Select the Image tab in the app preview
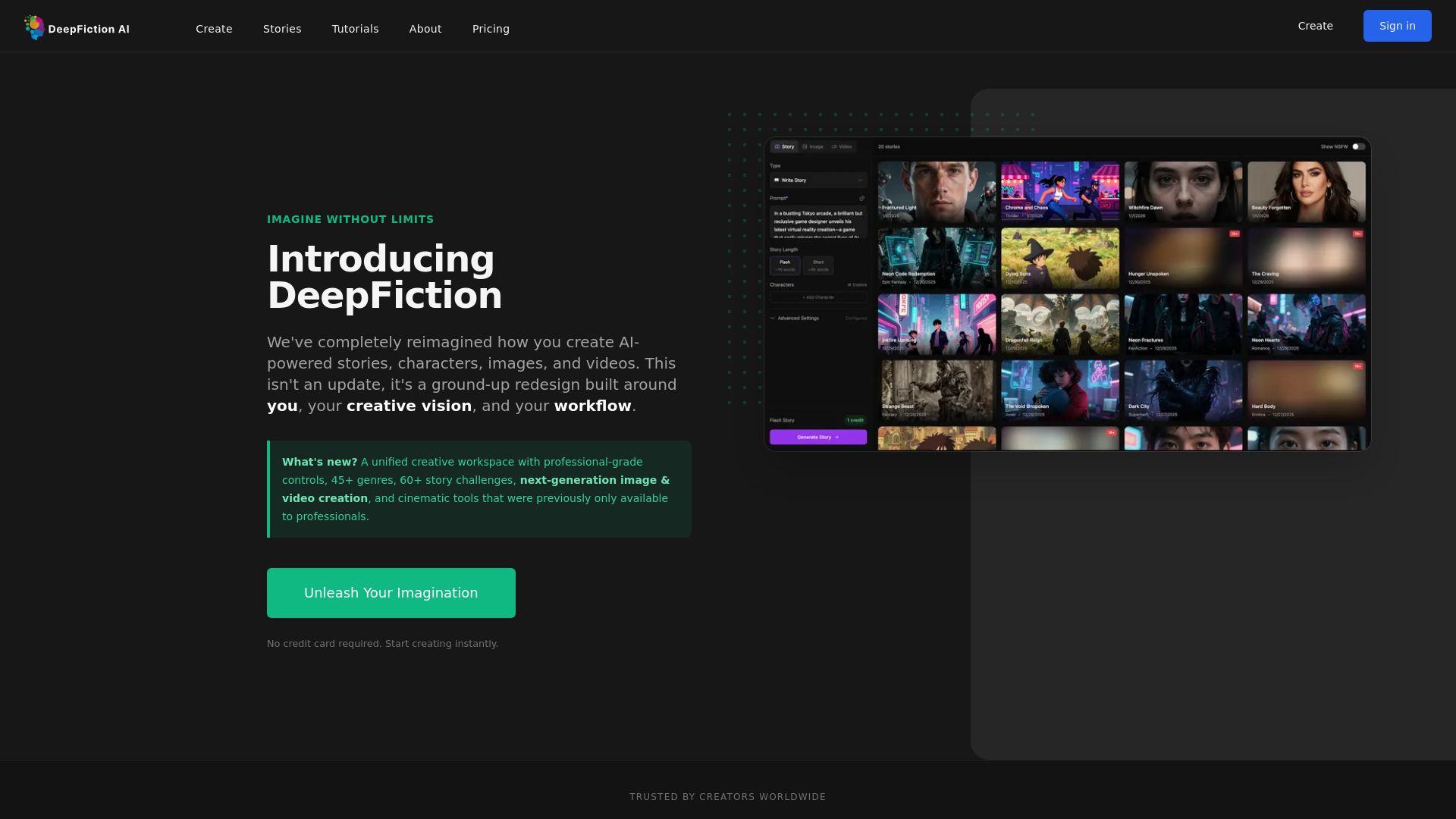1456x819 pixels. (x=813, y=146)
